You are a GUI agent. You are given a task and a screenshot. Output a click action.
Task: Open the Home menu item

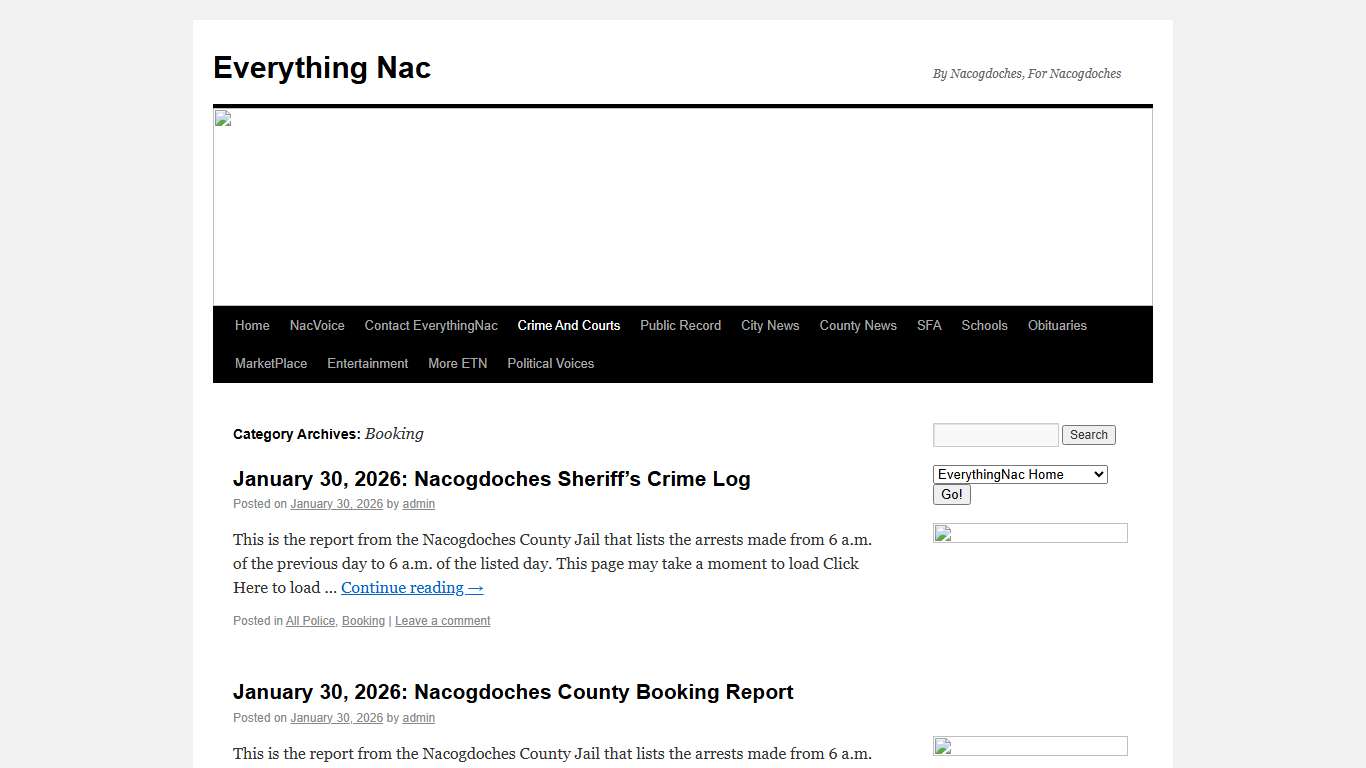pyautogui.click(x=251, y=325)
